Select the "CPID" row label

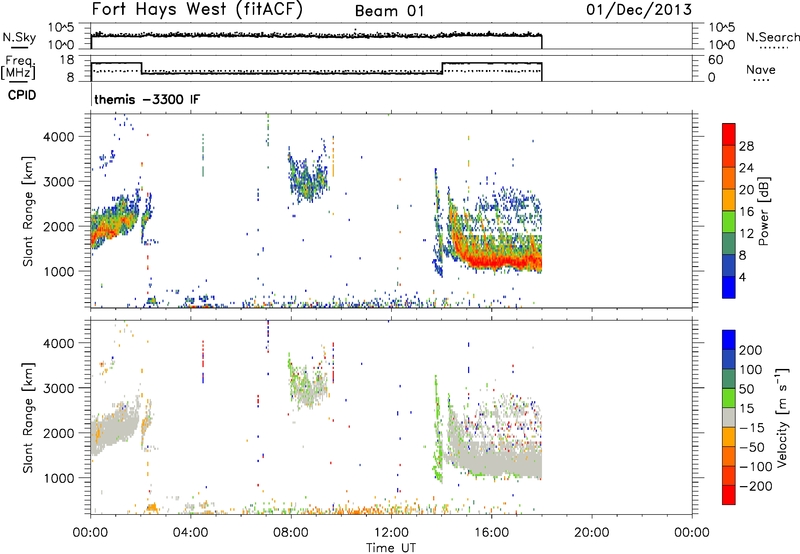click(22, 95)
